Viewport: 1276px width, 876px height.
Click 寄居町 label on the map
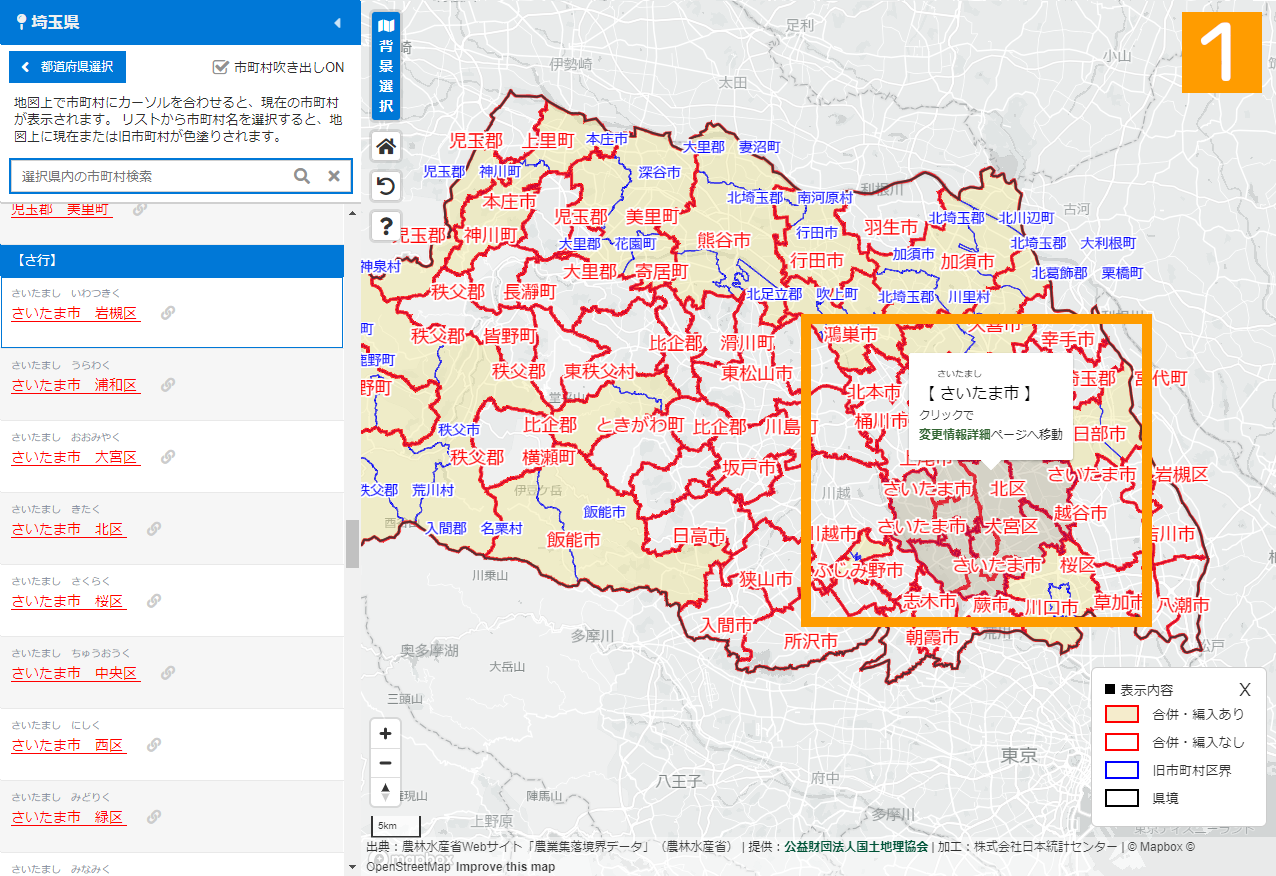[663, 272]
